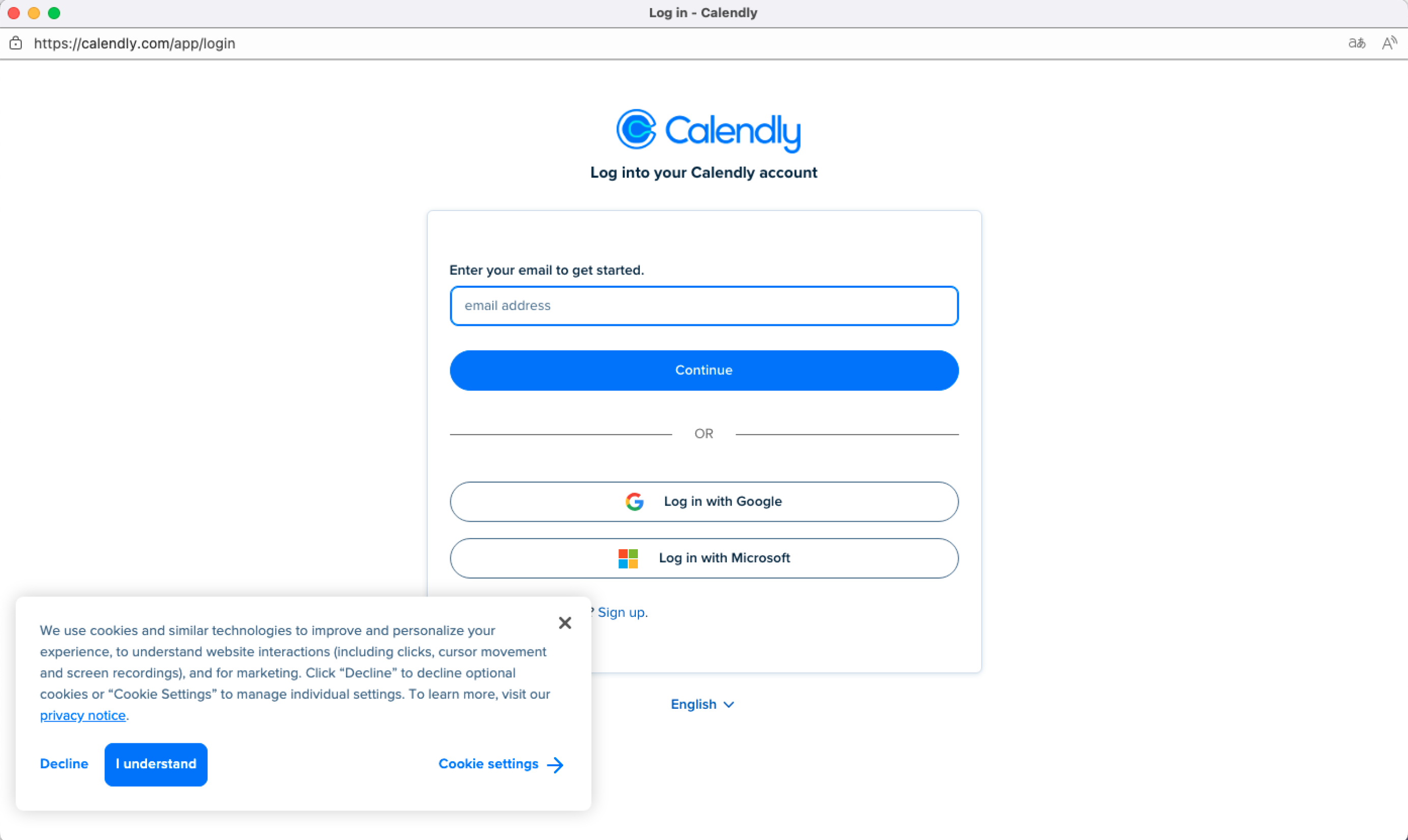Viewport: 1408px width, 840px height.
Task: Click the Cookie settings arrow icon
Action: 555,765
